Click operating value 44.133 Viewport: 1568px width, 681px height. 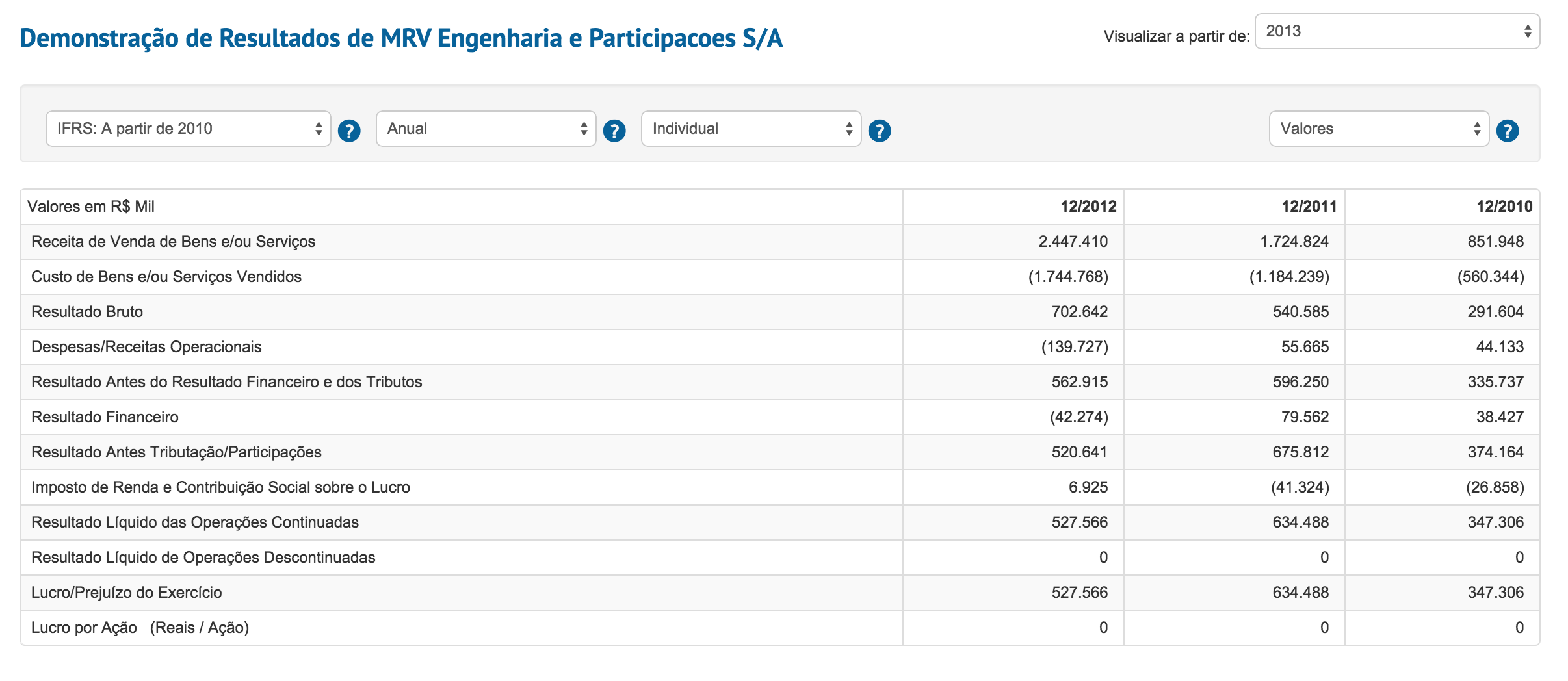(x=1500, y=347)
